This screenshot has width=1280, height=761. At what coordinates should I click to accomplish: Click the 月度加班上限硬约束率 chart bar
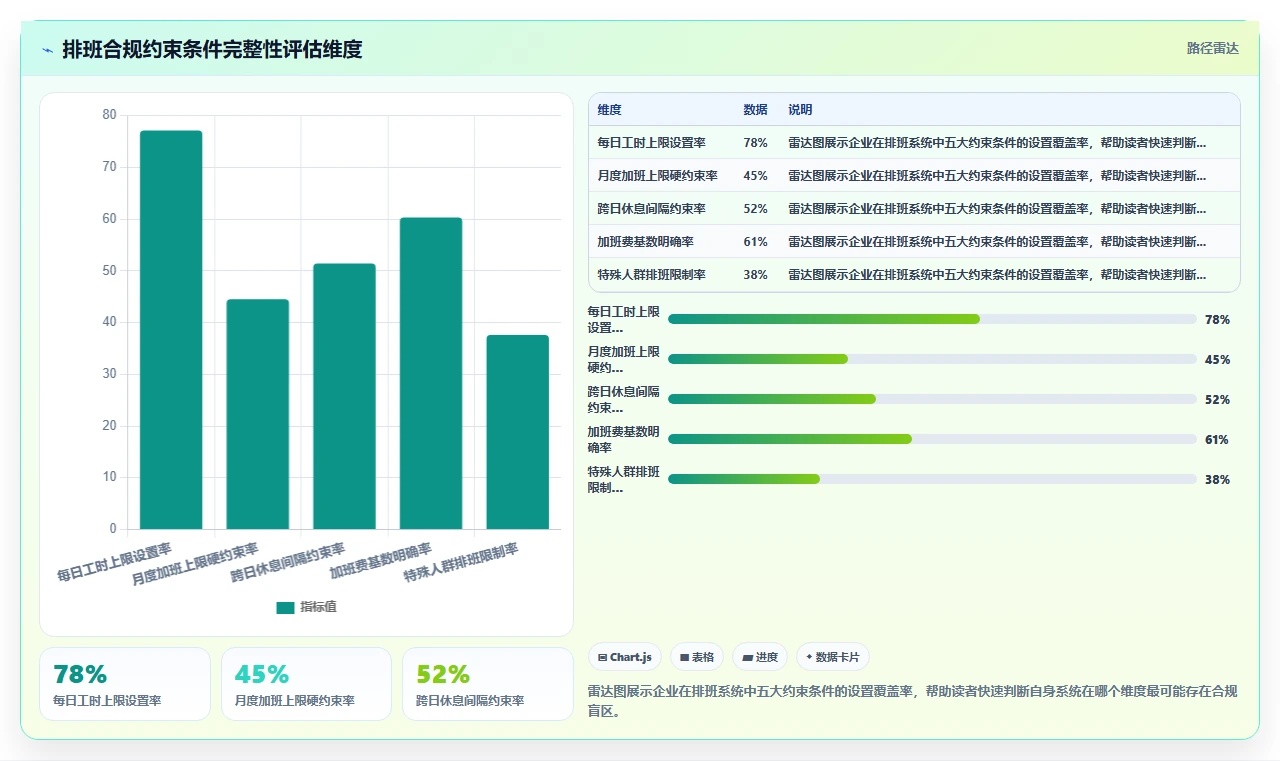(258, 414)
